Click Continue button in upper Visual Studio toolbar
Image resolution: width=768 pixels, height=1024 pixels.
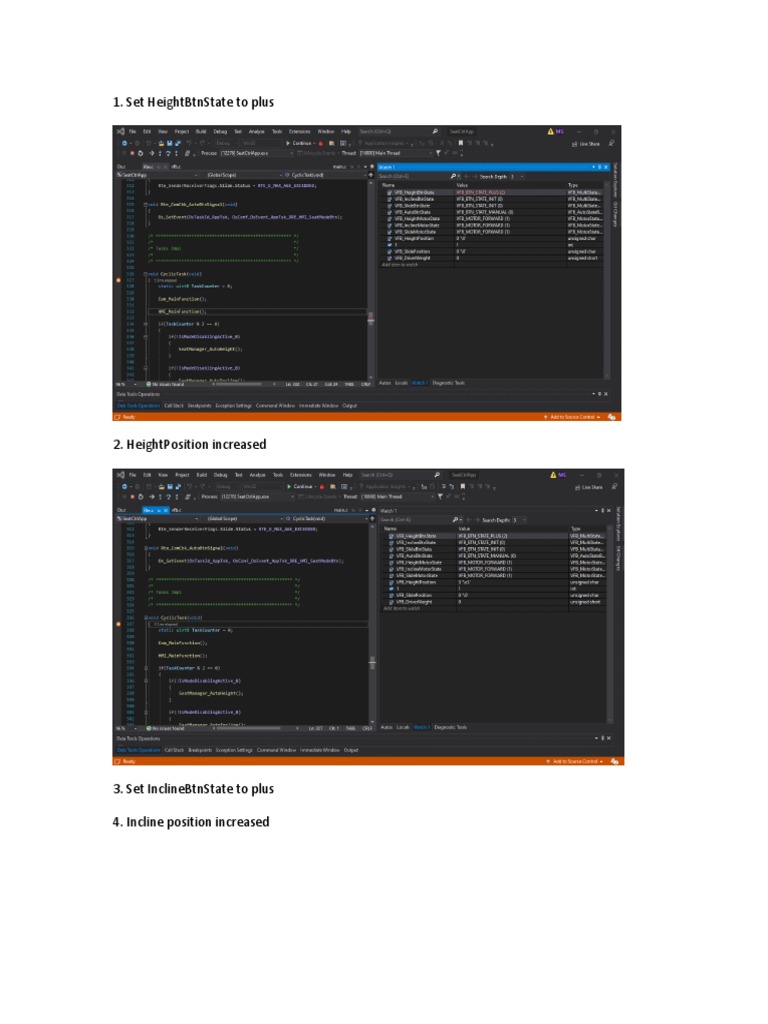pyautogui.click(x=300, y=143)
